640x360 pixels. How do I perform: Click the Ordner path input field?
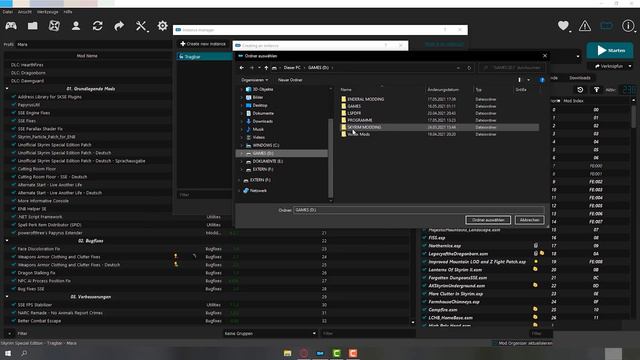coord(419,210)
